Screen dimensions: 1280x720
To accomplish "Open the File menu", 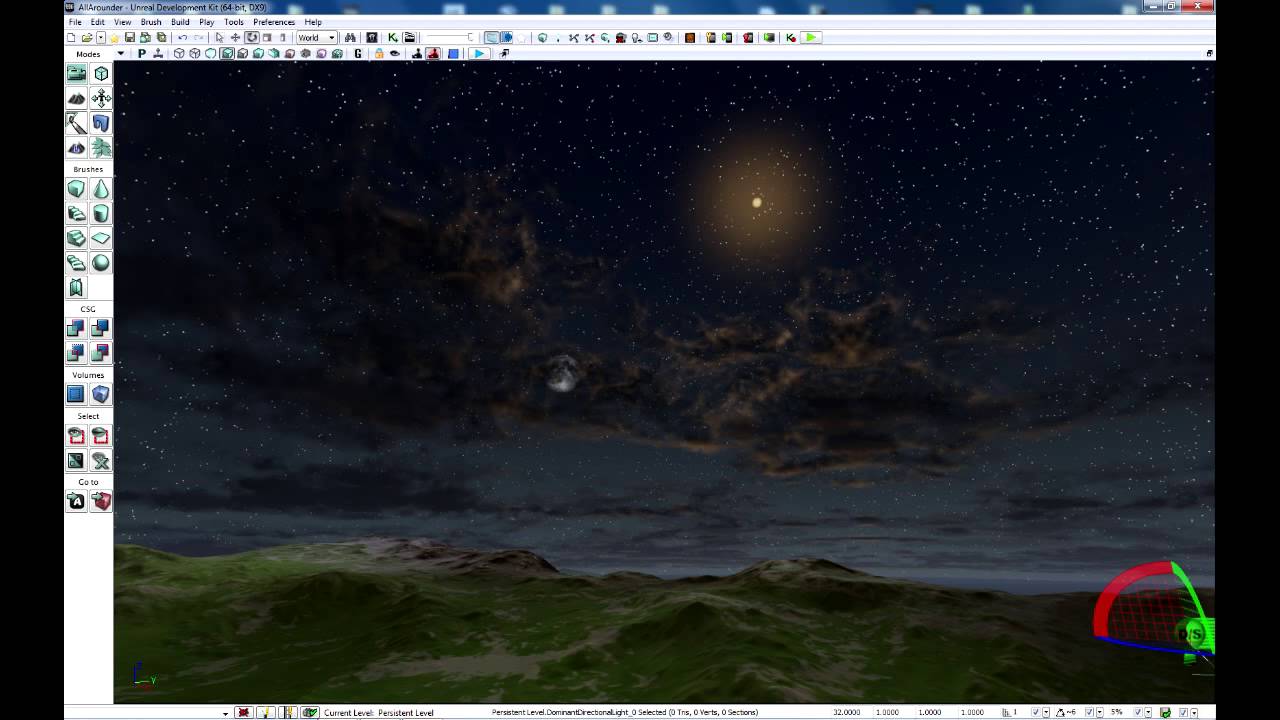I will pyautogui.click(x=75, y=22).
